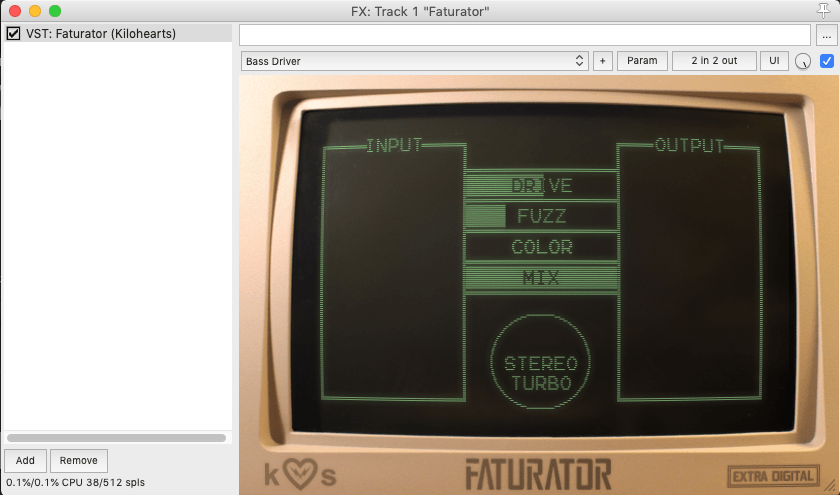This screenshot has height=495, width=840.
Task: Adjust the MIX slider
Action: [541, 278]
